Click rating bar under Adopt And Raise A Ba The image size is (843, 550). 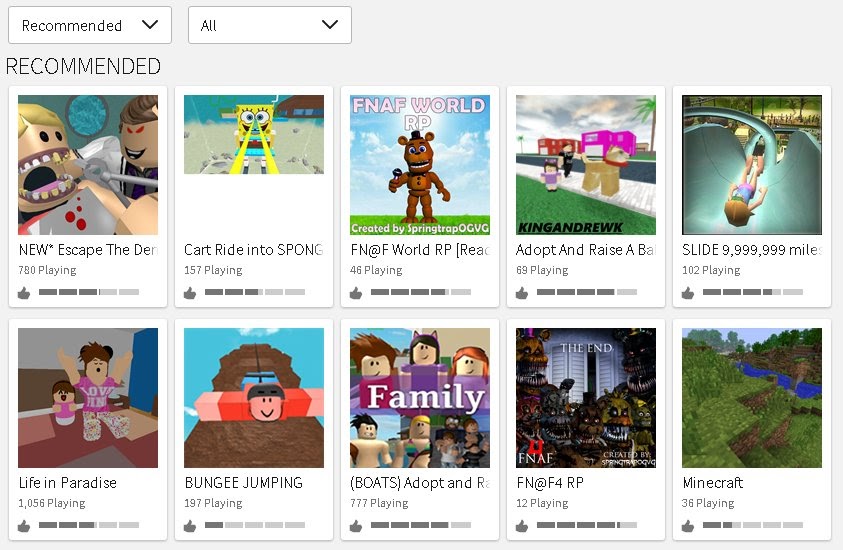pos(587,292)
